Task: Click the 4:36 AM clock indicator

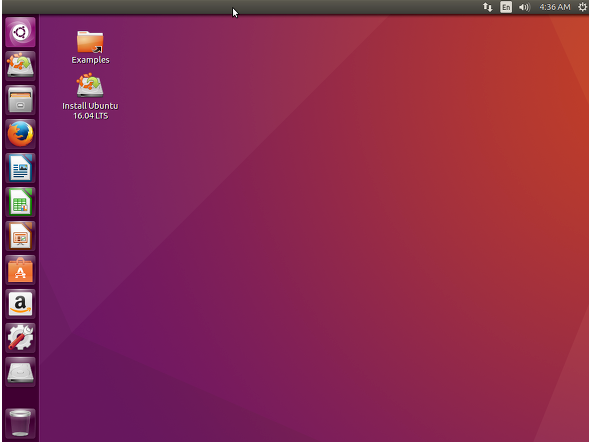Action: 555,7
